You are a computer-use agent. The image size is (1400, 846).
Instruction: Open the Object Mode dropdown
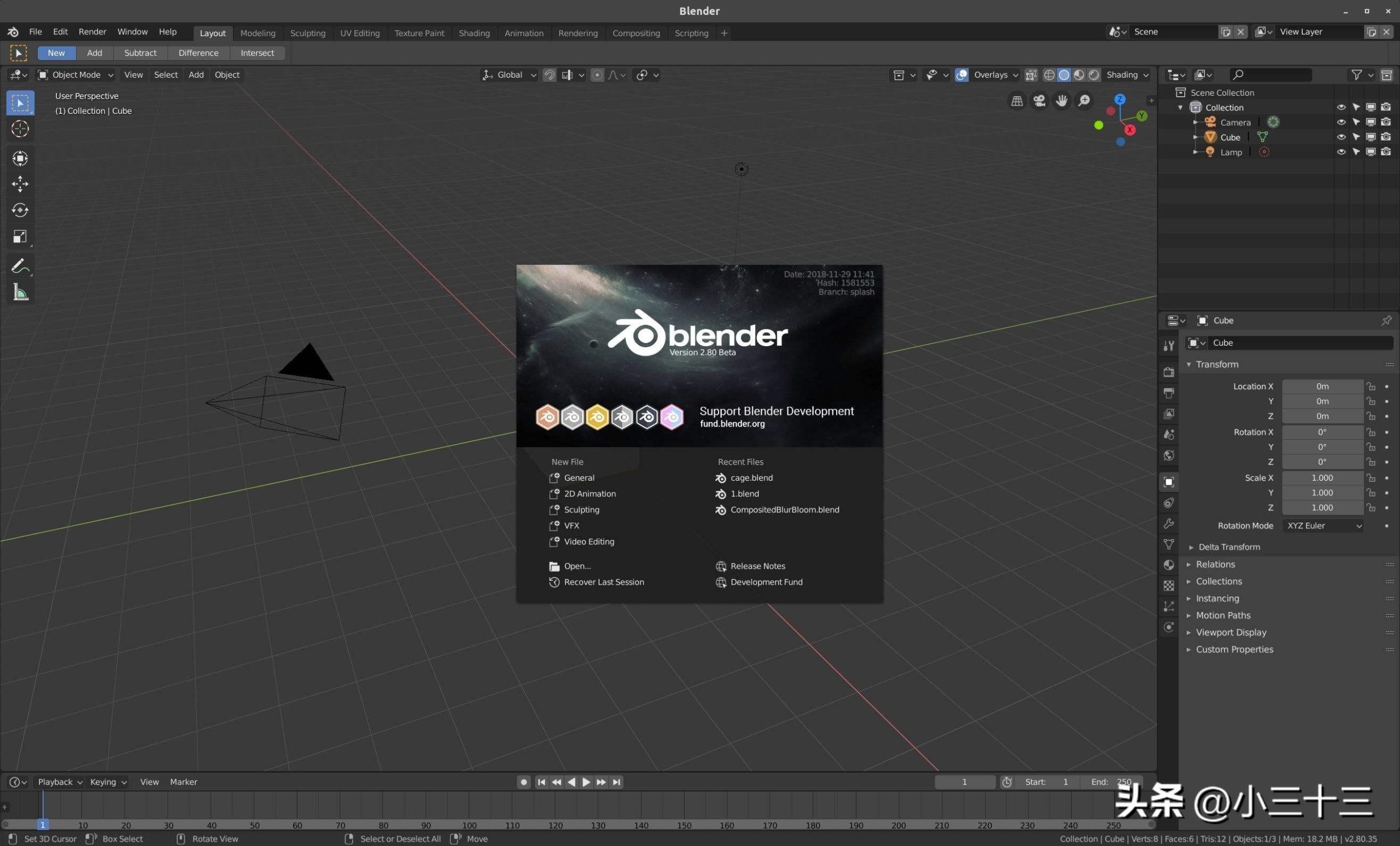pyautogui.click(x=75, y=75)
